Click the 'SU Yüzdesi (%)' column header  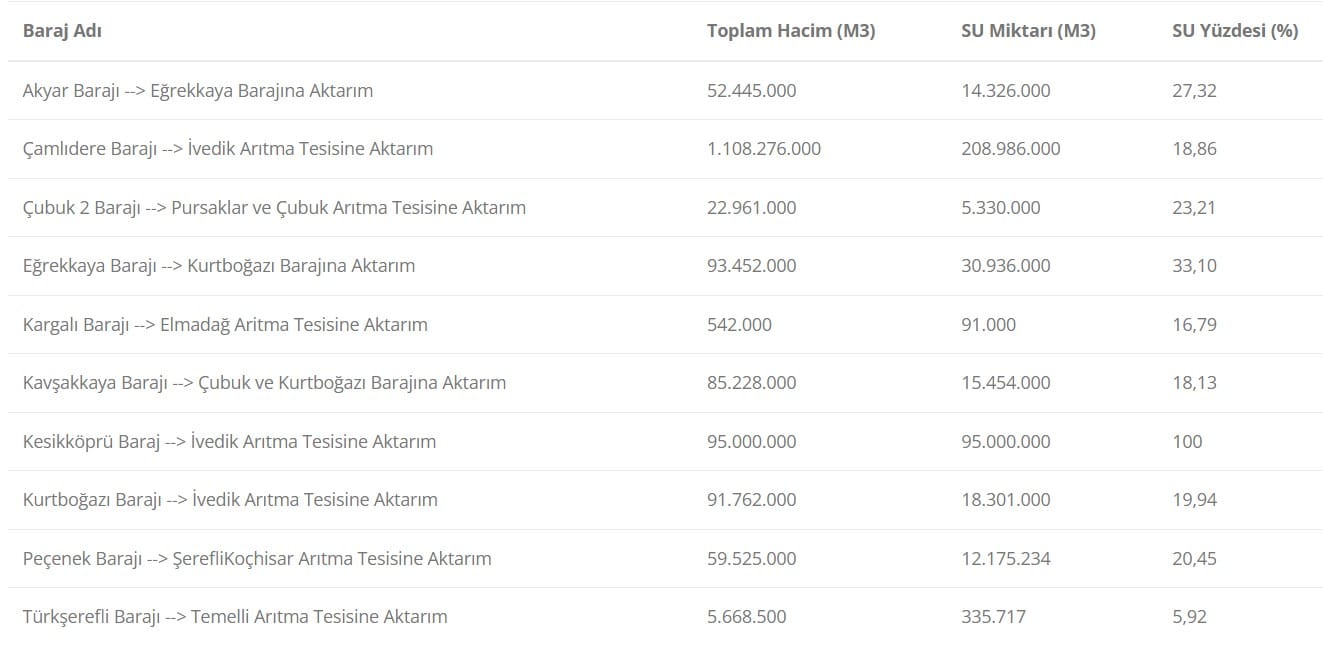pyautogui.click(x=1235, y=31)
